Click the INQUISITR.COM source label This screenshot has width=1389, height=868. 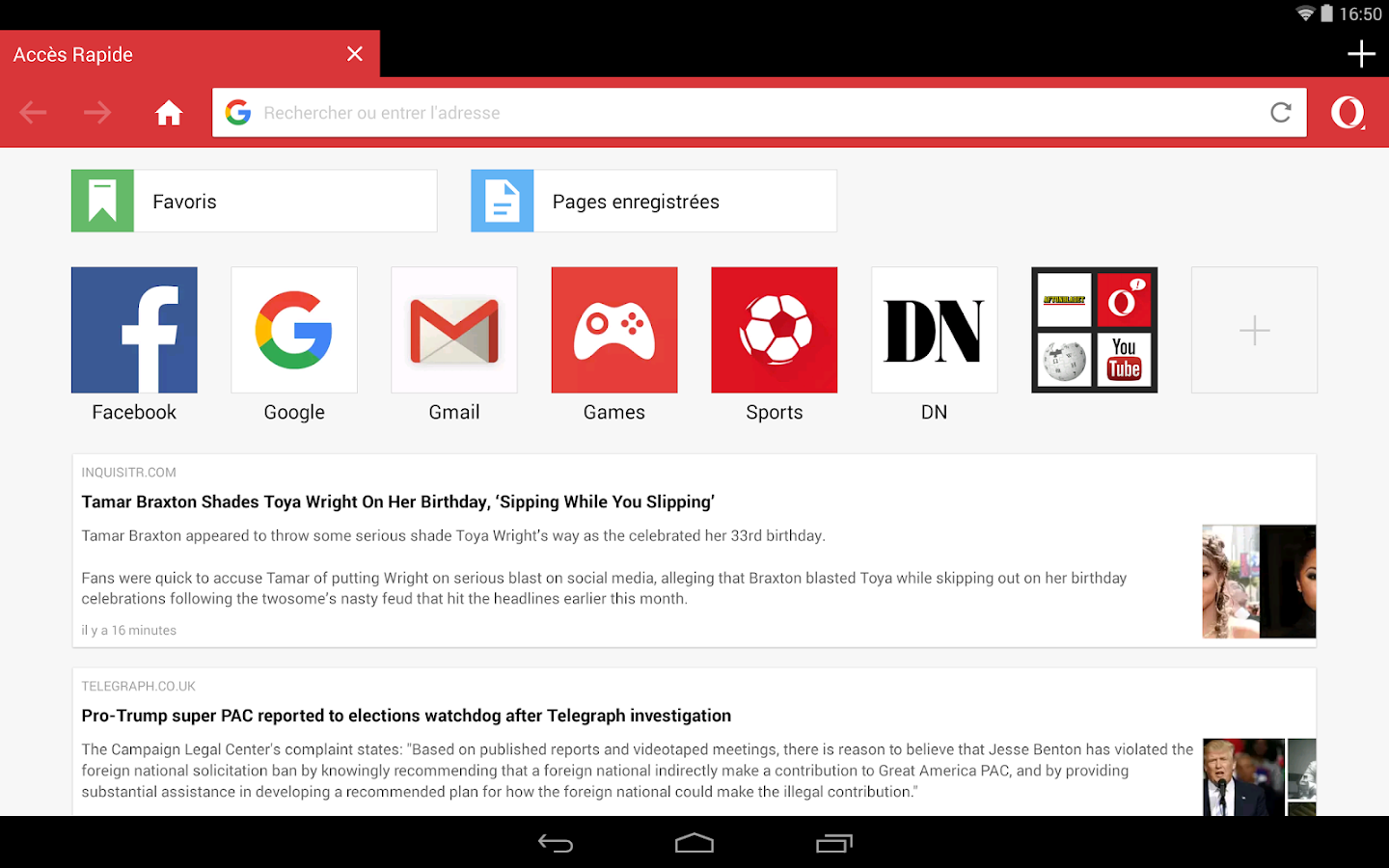128,473
